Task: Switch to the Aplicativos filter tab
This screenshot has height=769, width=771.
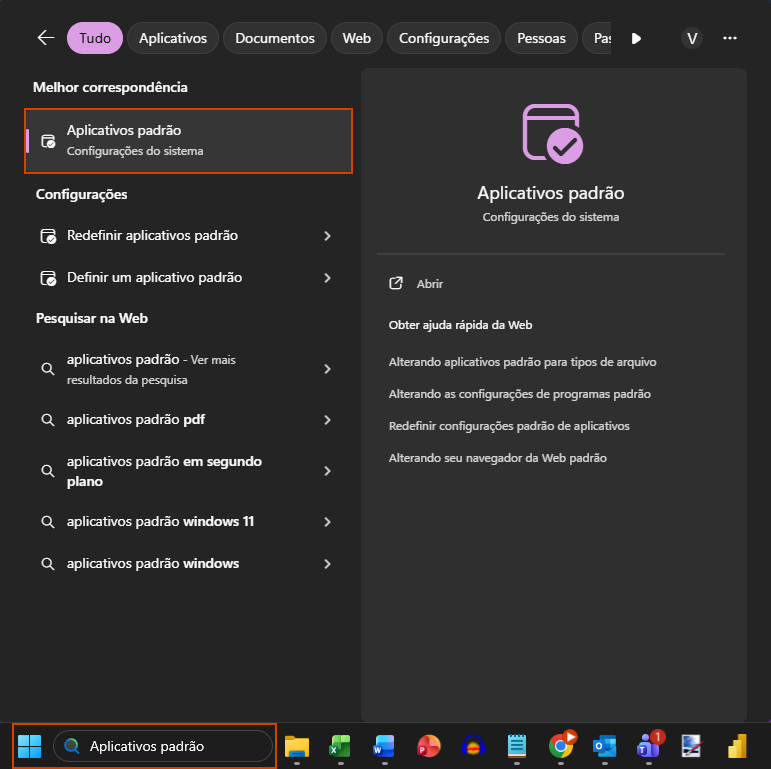Action: point(173,38)
